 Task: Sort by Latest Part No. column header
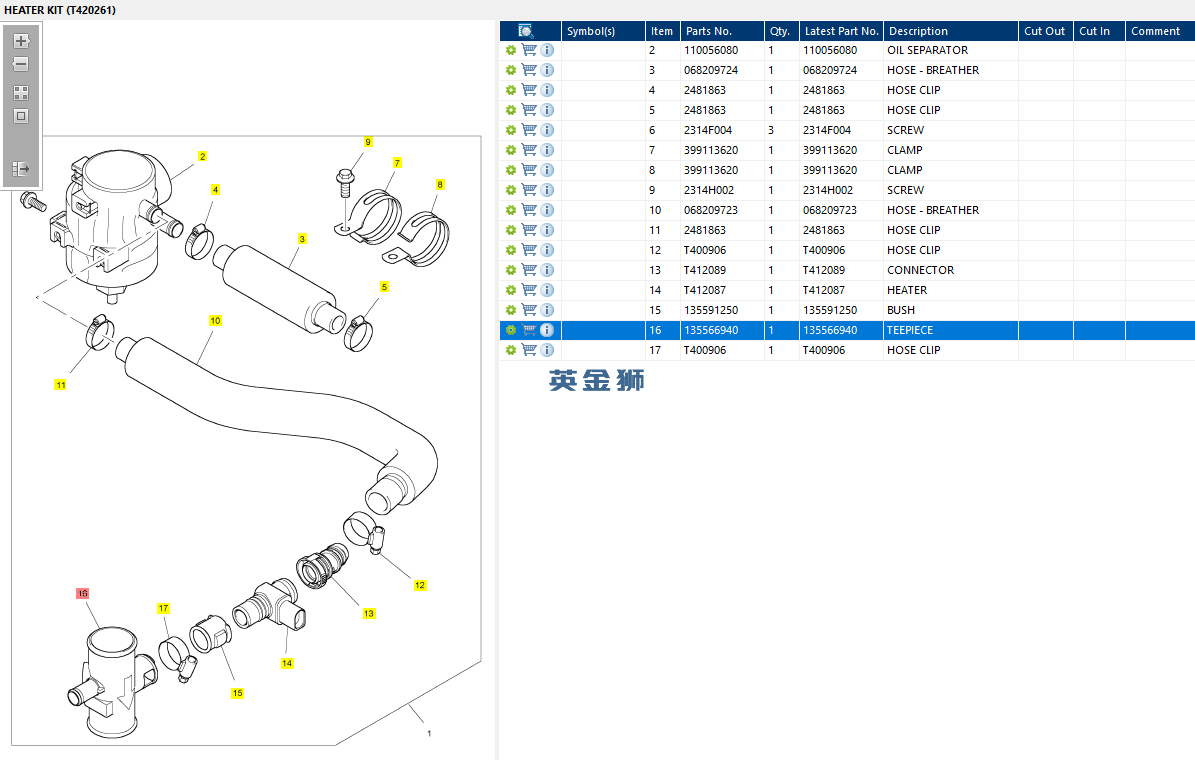tap(841, 31)
